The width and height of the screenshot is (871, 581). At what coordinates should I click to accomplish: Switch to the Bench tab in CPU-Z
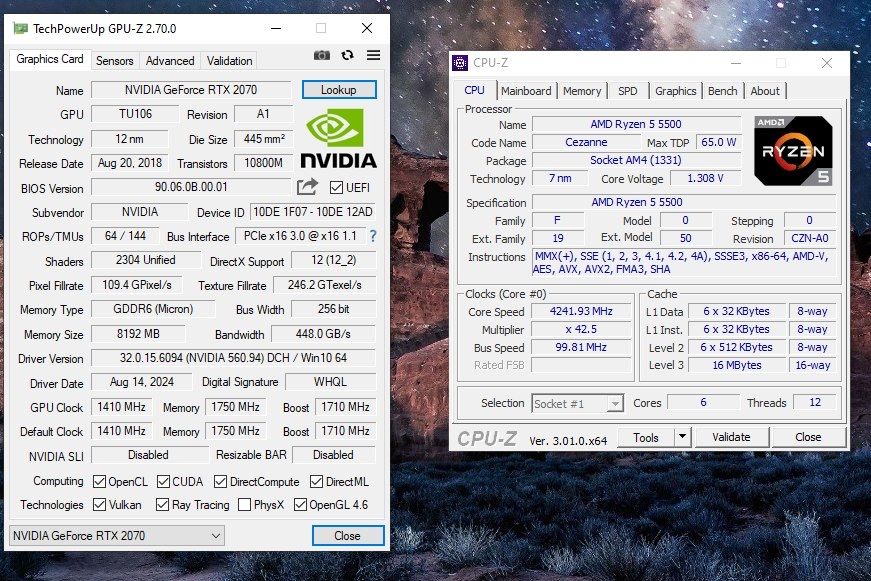[x=723, y=91]
